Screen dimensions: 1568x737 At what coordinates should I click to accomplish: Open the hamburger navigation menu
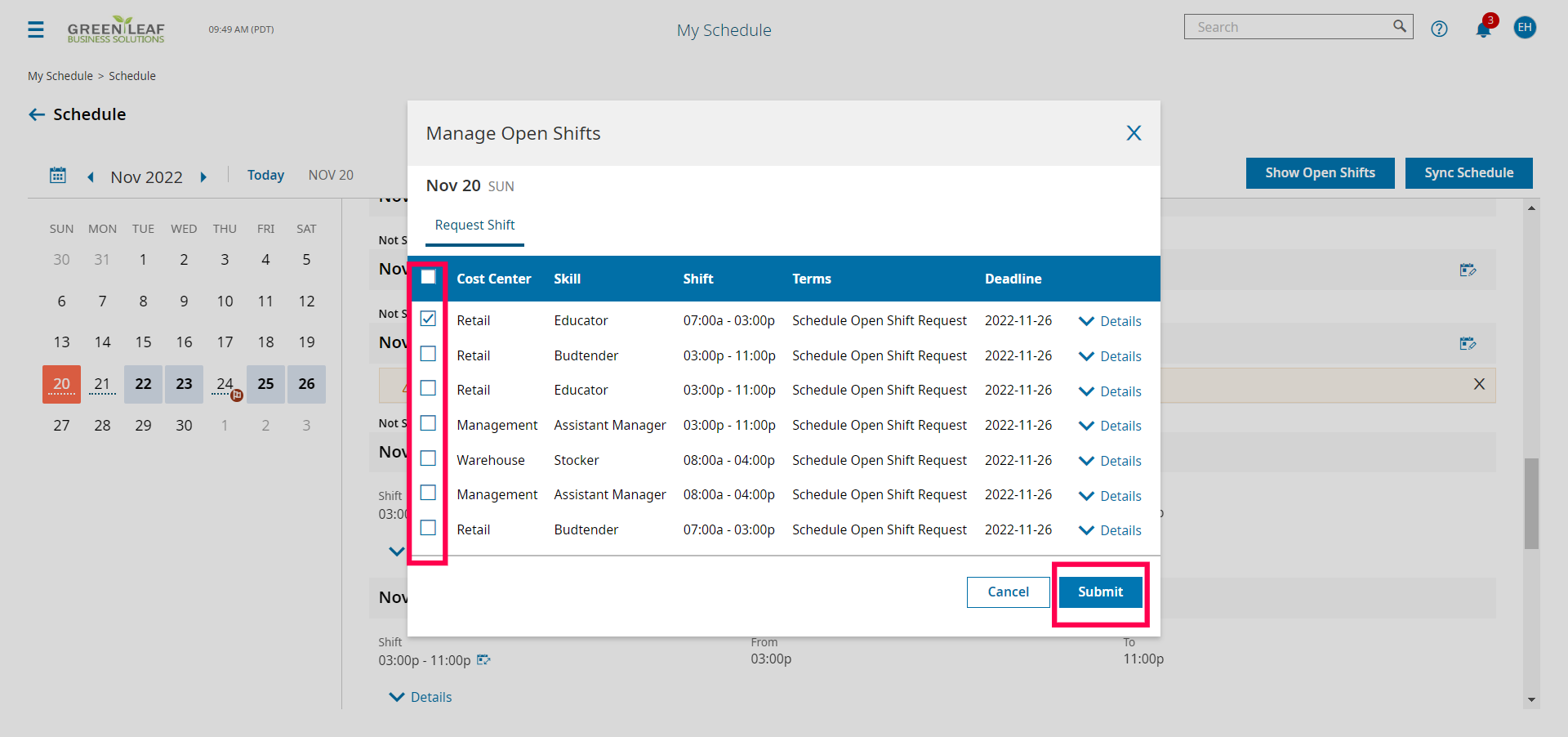(x=34, y=29)
